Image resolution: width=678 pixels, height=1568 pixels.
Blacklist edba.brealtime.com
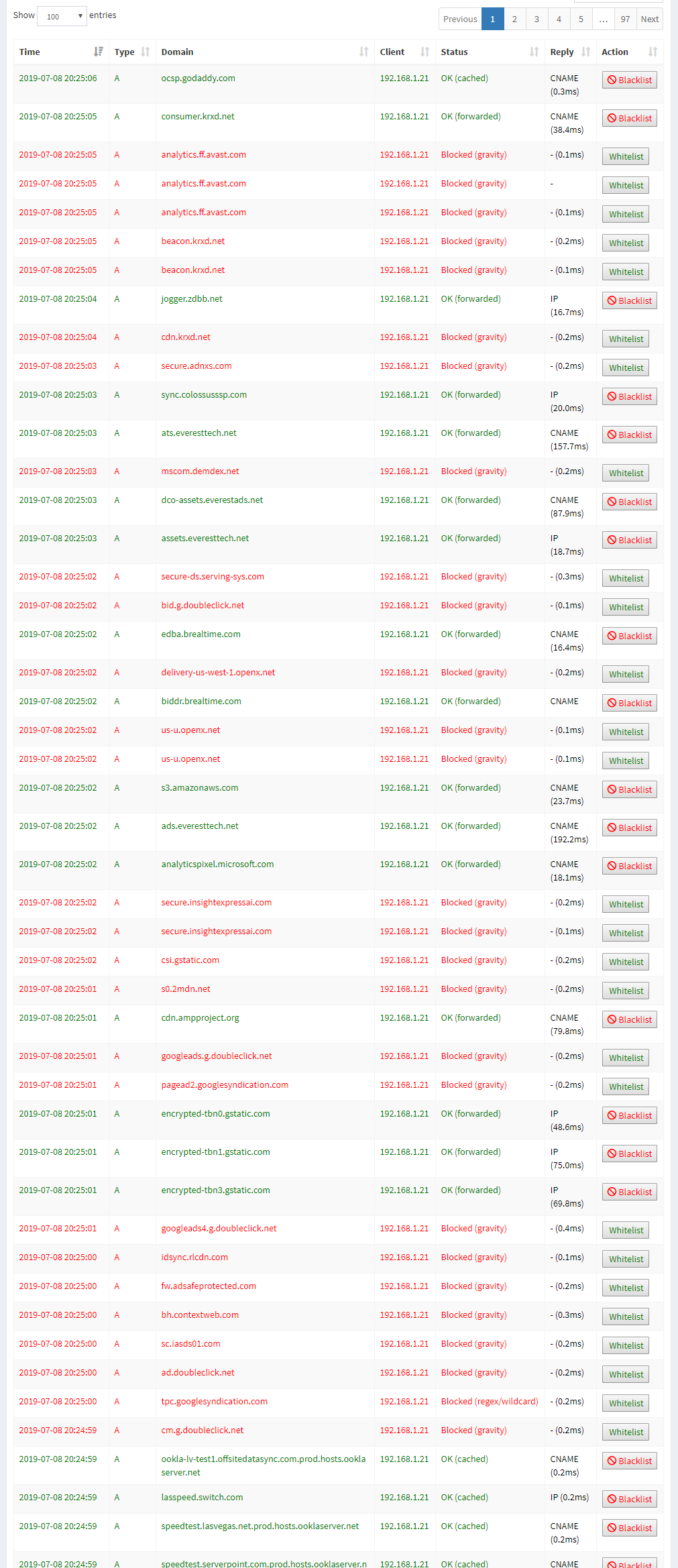coord(629,636)
